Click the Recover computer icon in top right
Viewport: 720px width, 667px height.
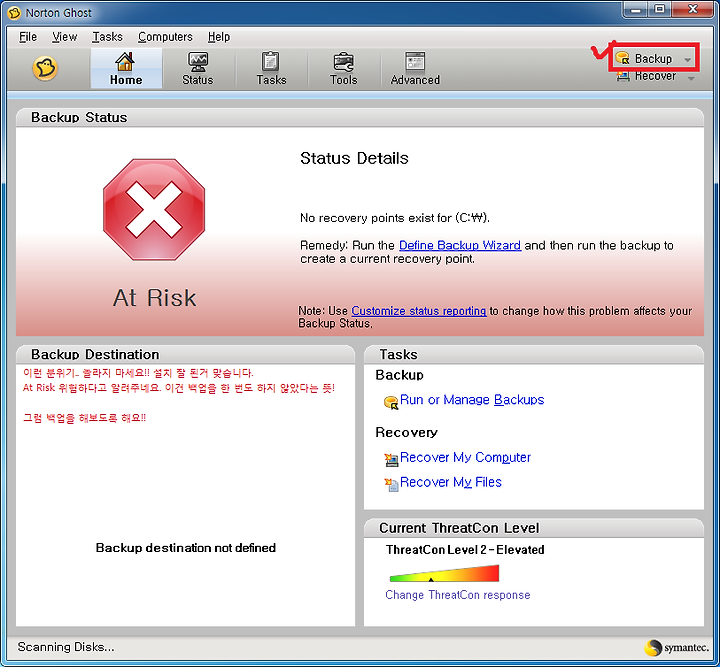pyautogui.click(x=623, y=76)
